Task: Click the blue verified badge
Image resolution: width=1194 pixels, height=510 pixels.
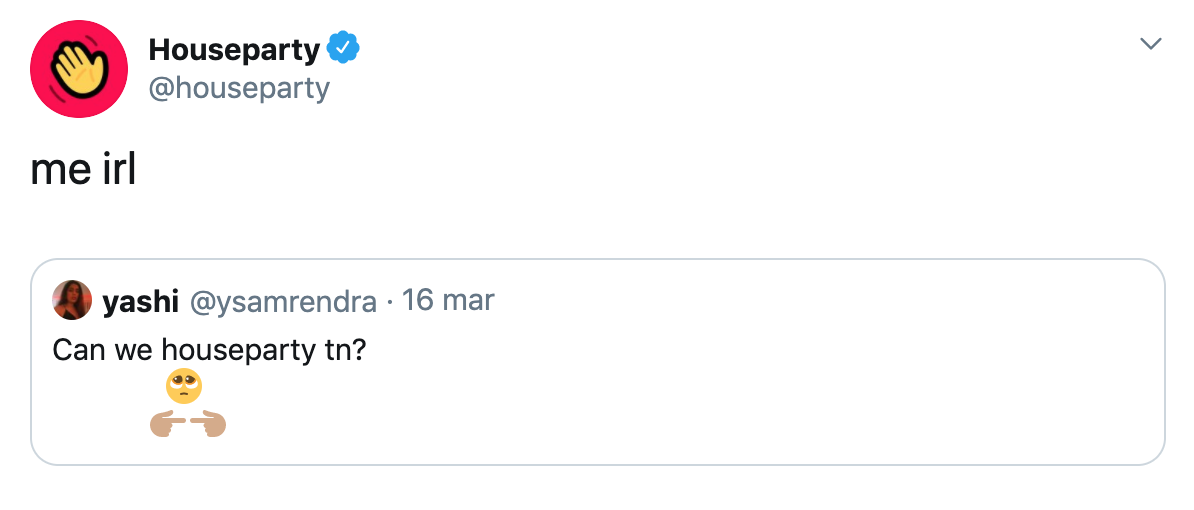Action: (x=343, y=48)
